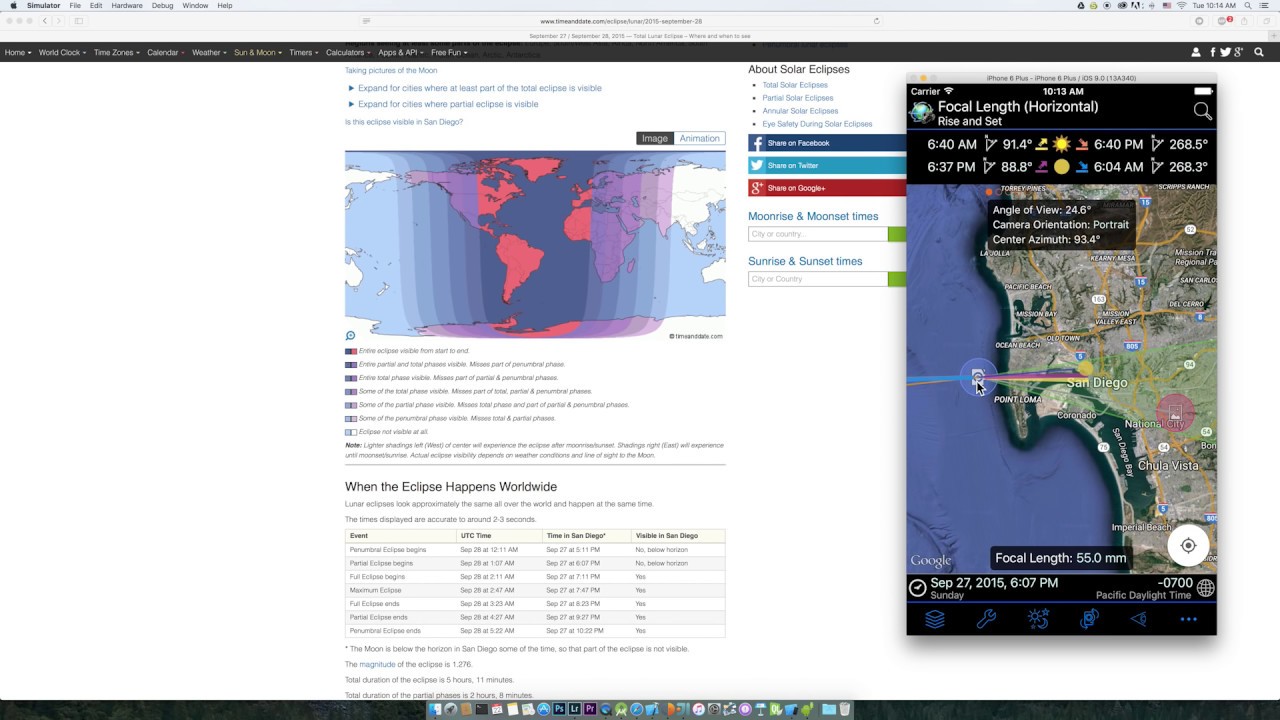Click Share on Google+ button
The height and width of the screenshot is (720, 1280).
pos(827,188)
